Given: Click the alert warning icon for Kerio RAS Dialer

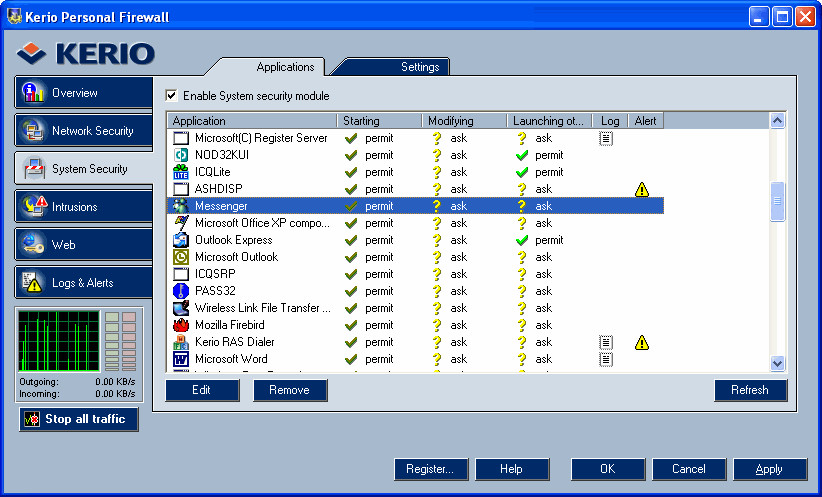Looking at the screenshot, I should click(x=642, y=342).
